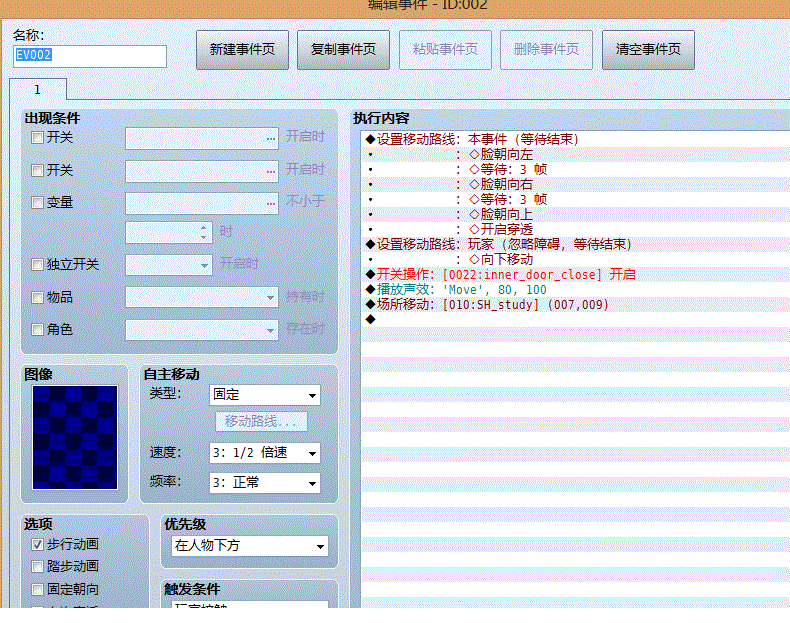Click the 新建事件页 button
Screen dimensions: 790x623
click(242, 49)
